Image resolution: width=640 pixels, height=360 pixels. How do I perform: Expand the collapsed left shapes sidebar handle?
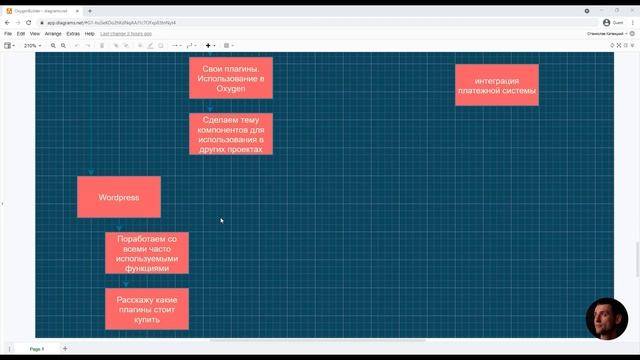point(2,203)
